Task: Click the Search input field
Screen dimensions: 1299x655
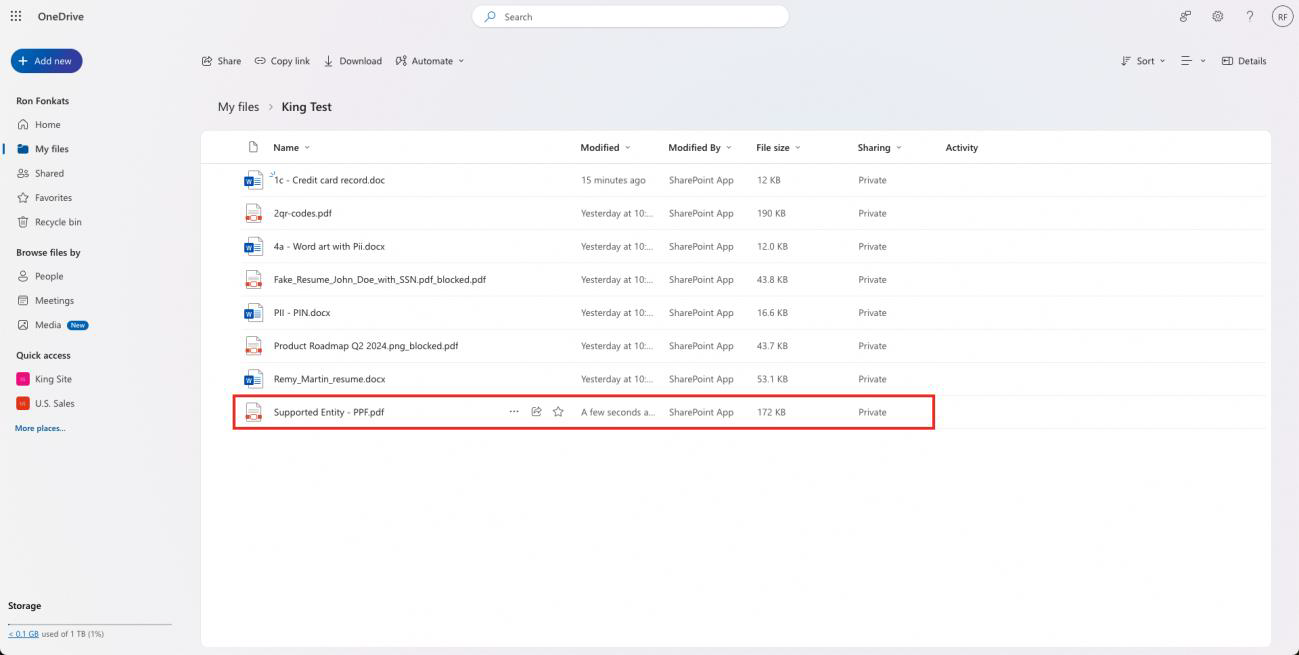Action: pos(630,17)
